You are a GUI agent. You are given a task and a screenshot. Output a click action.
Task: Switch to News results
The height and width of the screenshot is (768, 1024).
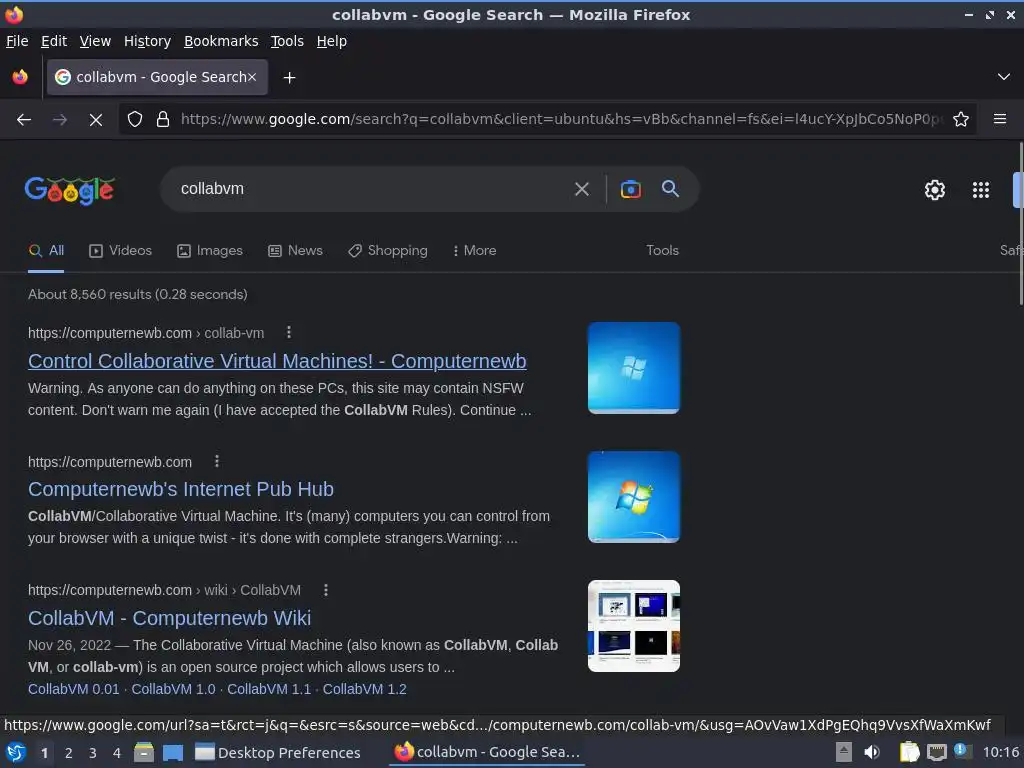[295, 251]
